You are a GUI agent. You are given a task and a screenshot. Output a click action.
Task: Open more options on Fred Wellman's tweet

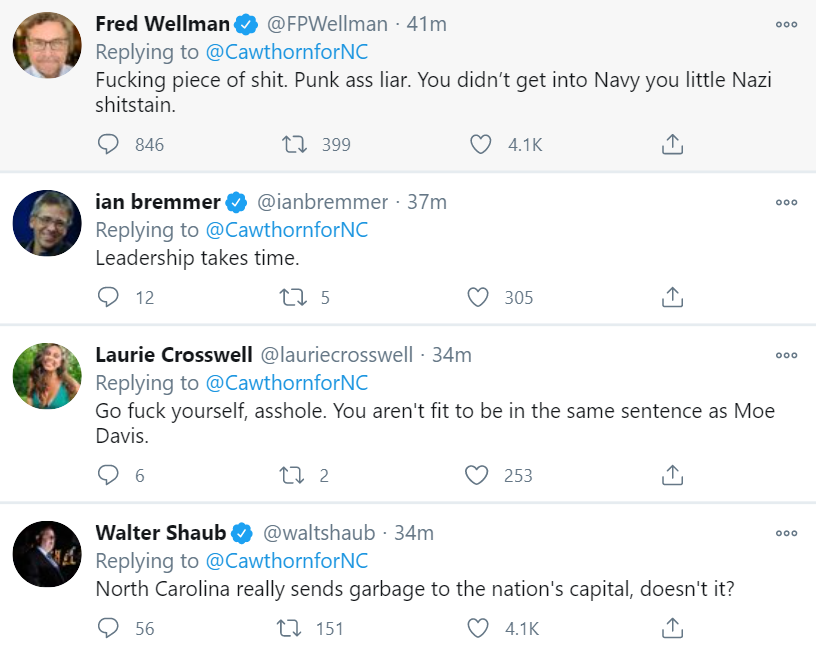point(787,24)
